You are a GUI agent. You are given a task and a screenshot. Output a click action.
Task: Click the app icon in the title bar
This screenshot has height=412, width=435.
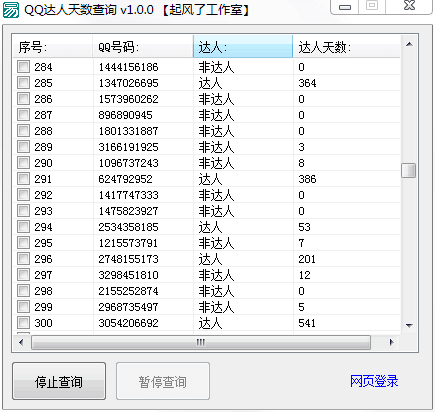point(11,10)
